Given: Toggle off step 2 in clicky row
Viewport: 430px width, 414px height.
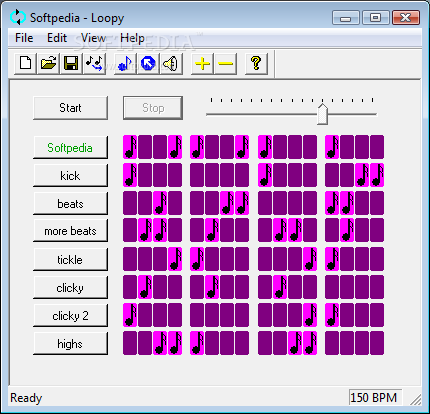Looking at the screenshot, I should [x=145, y=287].
